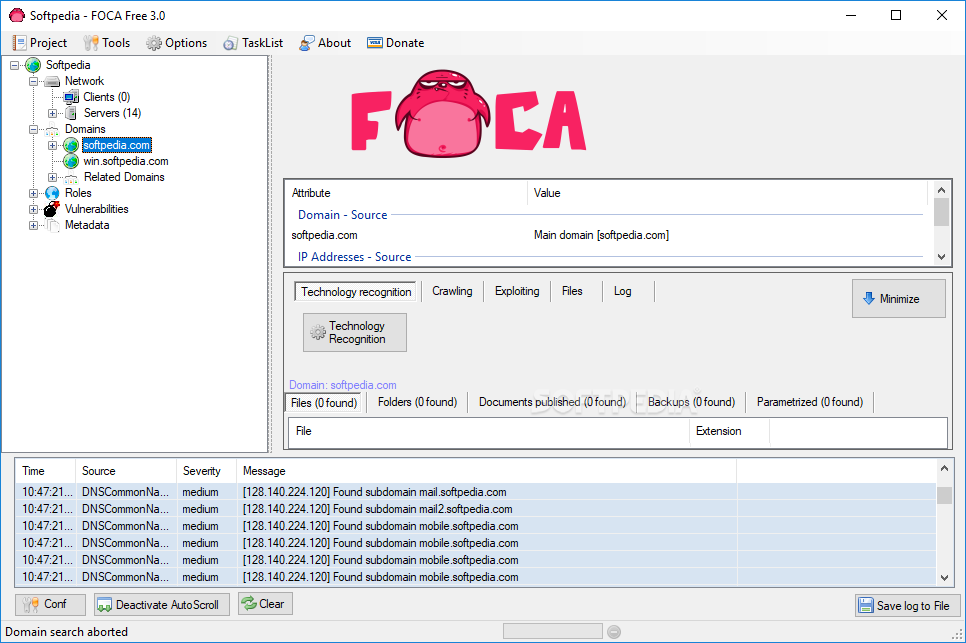This screenshot has height=643, width=966.
Task: Open the Backups (0 found) tab
Action: (691, 402)
